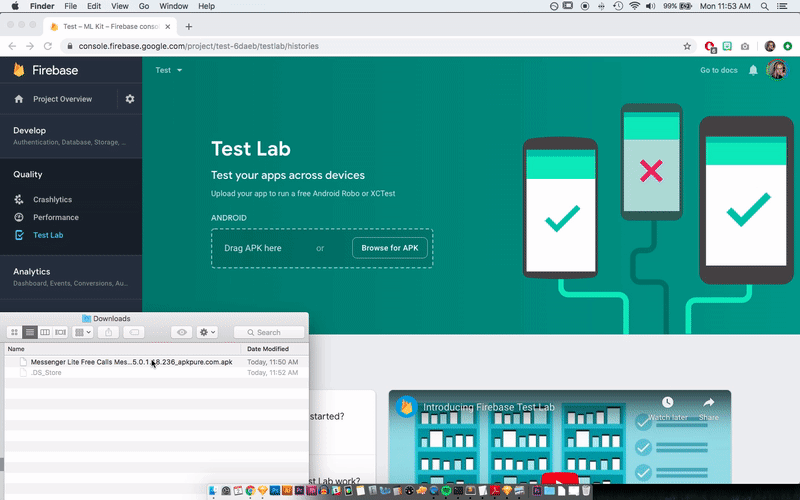Viewport: 800px width, 500px height.
Task: Click the Finder Search field
Action: [270, 332]
